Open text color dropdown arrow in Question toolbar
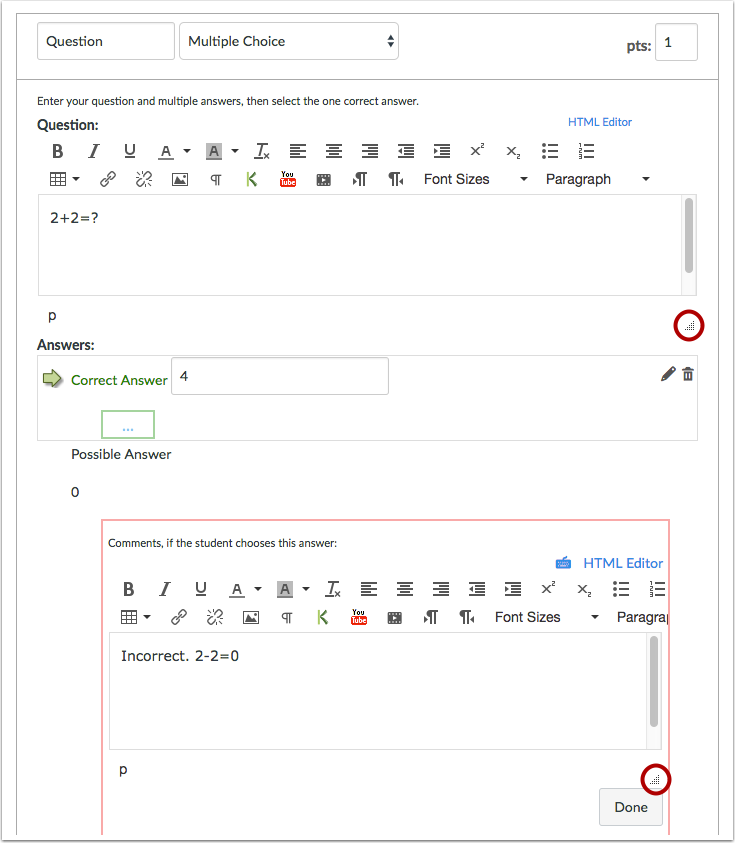735x843 pixels. click(x=187, y=151)
